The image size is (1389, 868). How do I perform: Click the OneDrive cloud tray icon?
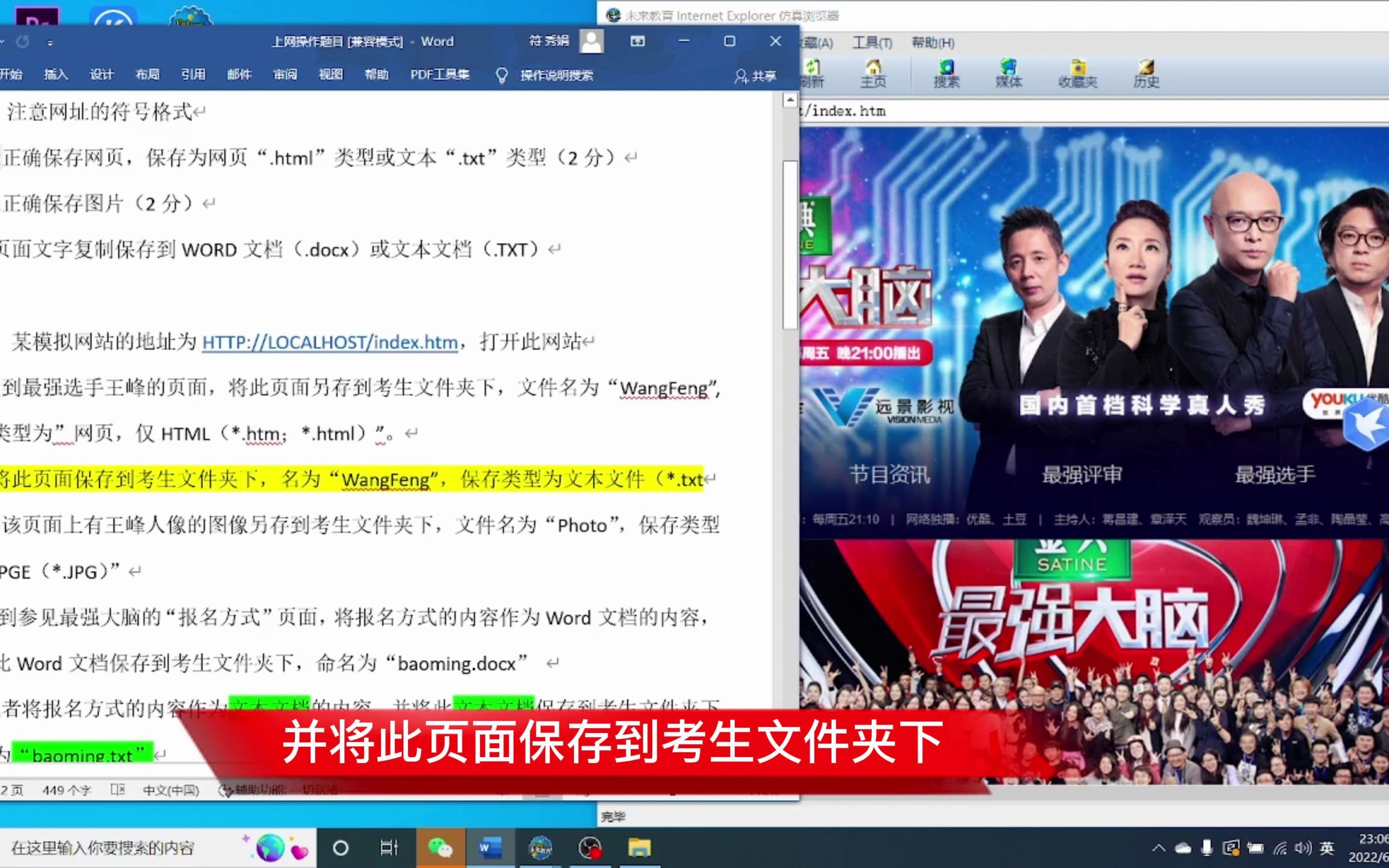point(1183,849)
